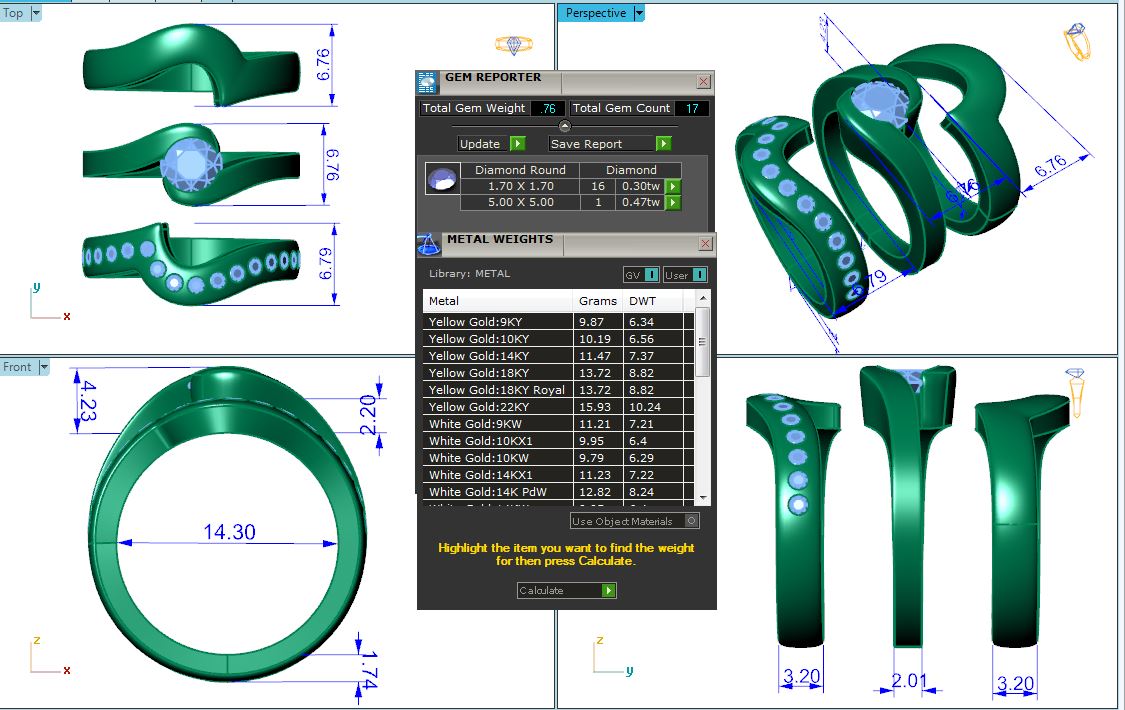Collapse the Gem Reporter panel with the up arrow
This screenshot has width=1125, height=710.
tap(565, 126)
